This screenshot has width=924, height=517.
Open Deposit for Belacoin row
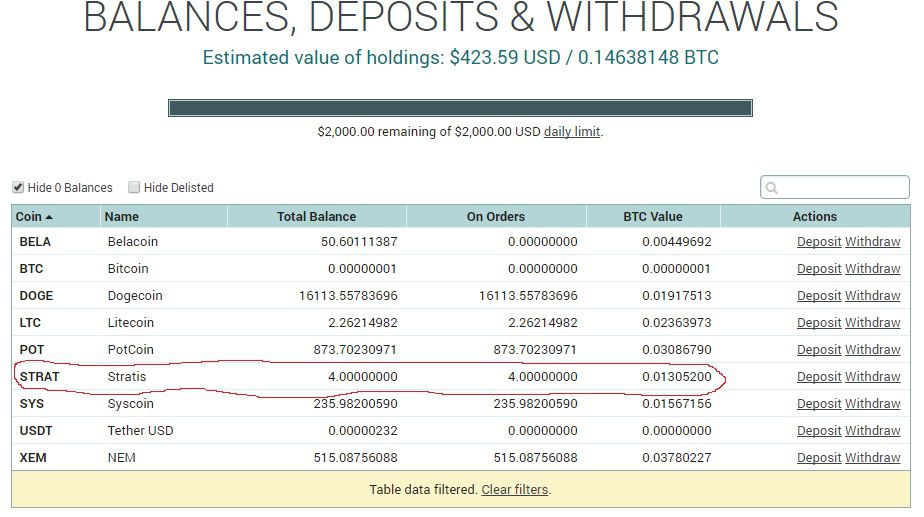coord(819,242)
